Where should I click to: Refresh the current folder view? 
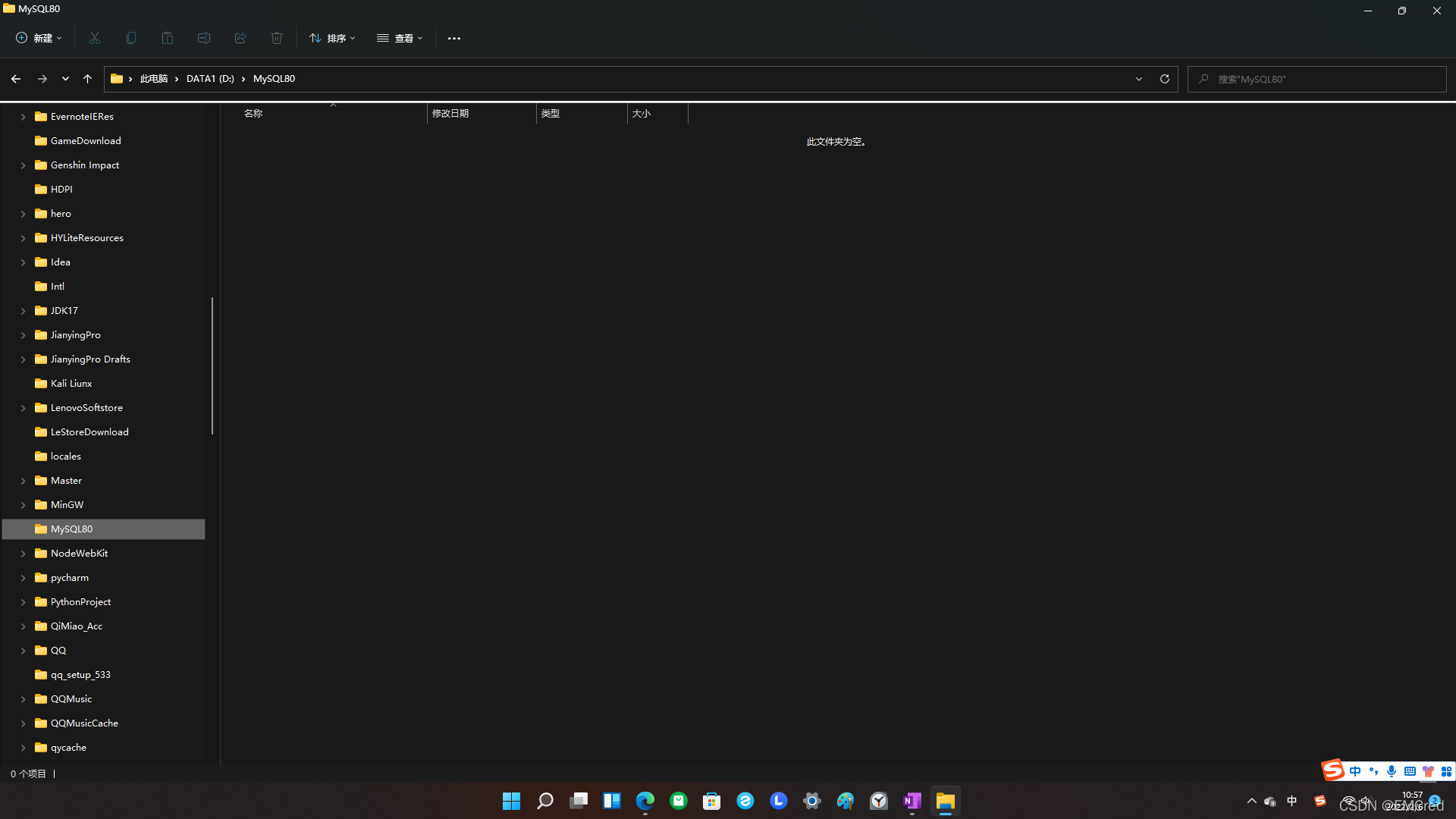[1165, 79]
